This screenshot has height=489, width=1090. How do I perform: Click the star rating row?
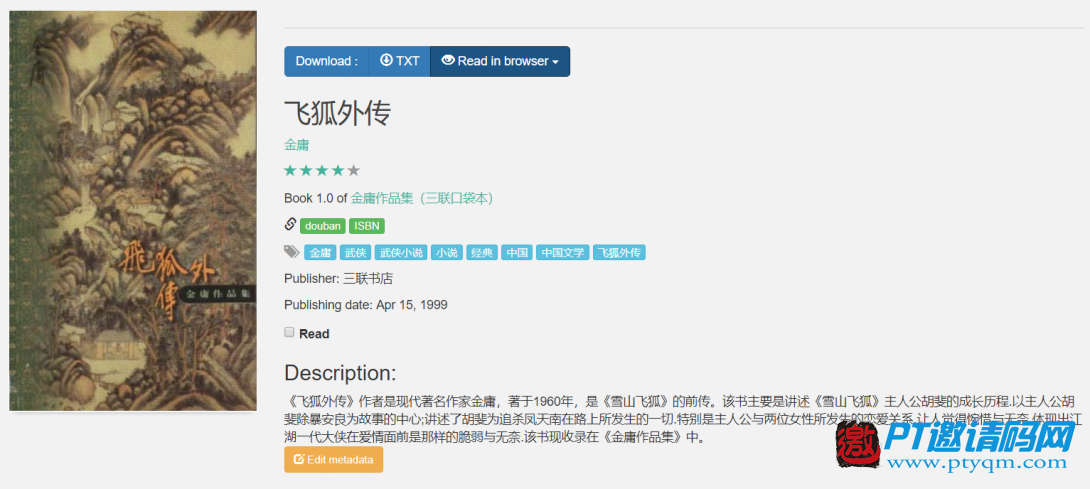[322, 170]
